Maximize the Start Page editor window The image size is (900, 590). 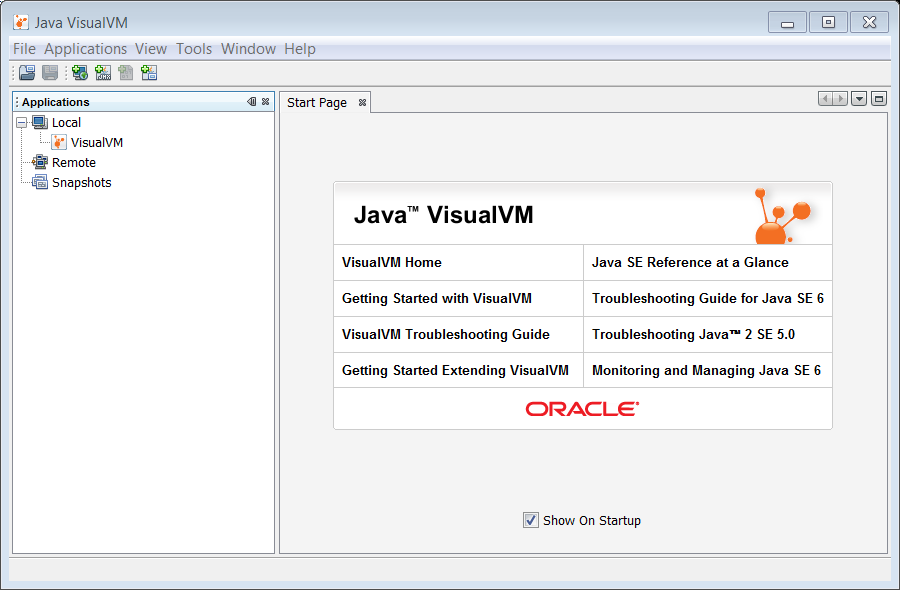tap(879, 99)
